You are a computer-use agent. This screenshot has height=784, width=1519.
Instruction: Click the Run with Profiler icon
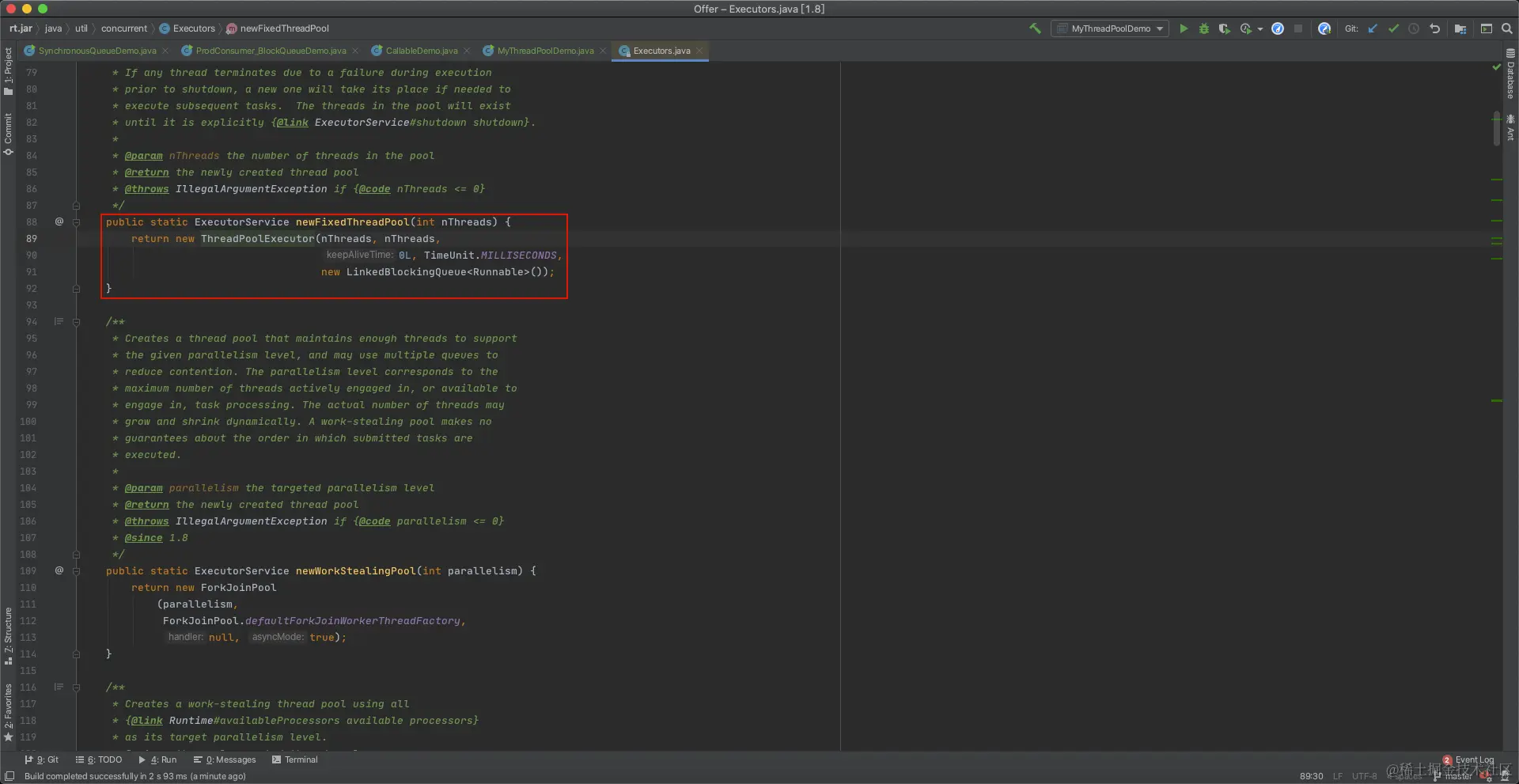tap(1246, 28)
